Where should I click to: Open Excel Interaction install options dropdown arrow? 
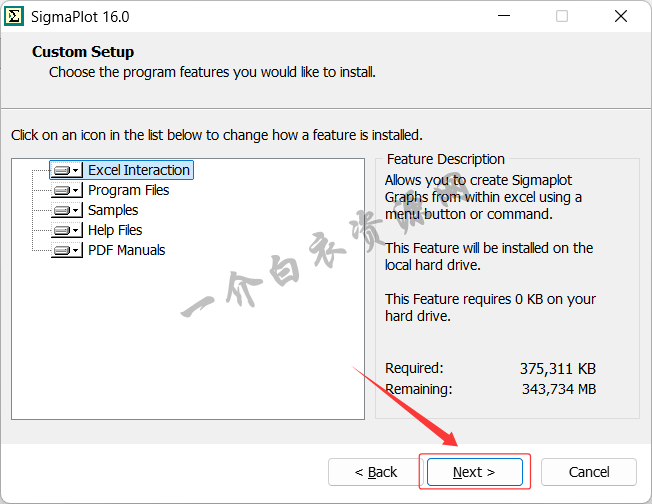[x=76, y=171]
